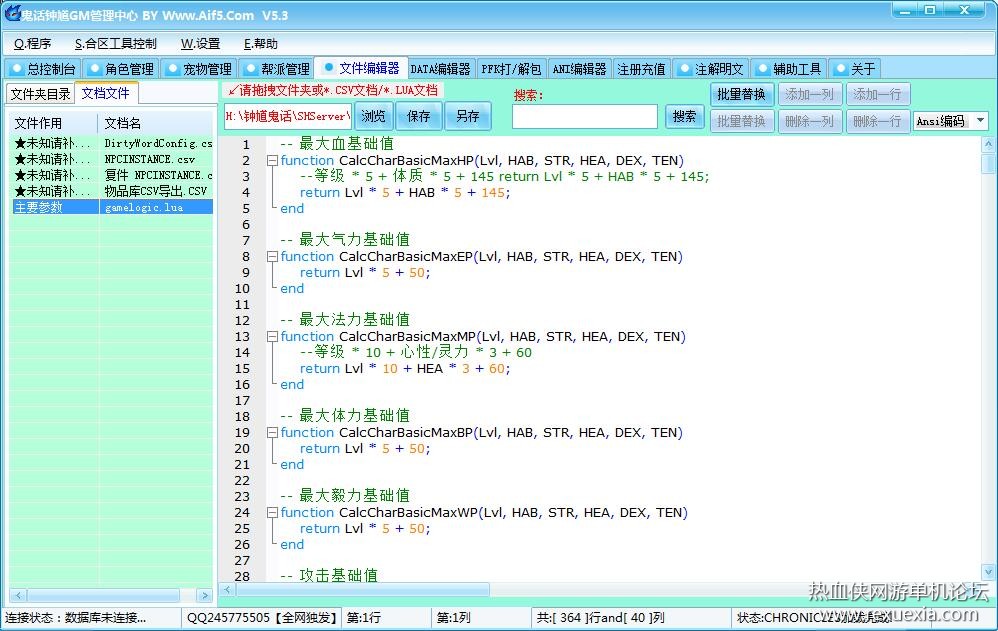Switch to the 注解明文 tab

pos(711,69)
